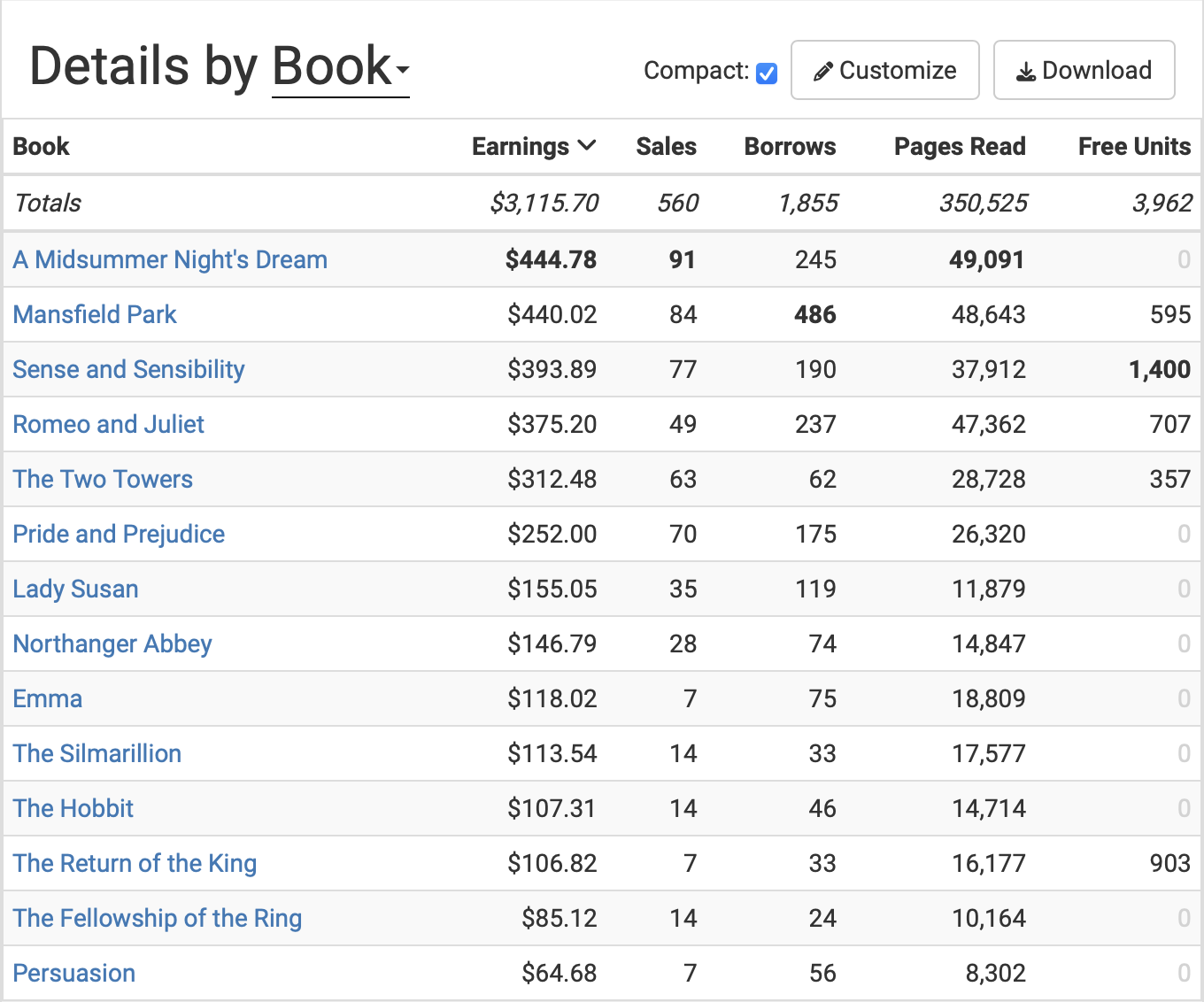Open The Two Towers link

click(x=103, y=479)
